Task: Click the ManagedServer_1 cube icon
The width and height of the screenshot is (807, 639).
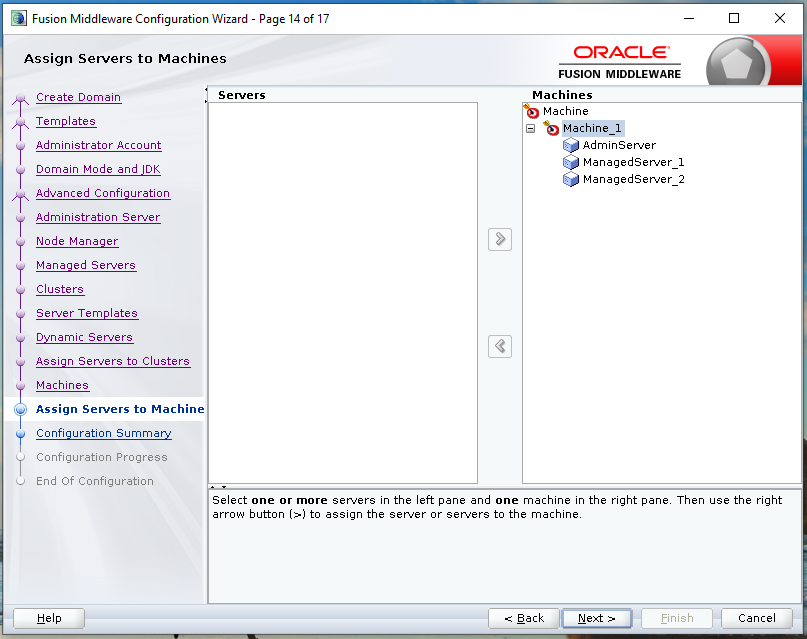Action: coord(571,162)
